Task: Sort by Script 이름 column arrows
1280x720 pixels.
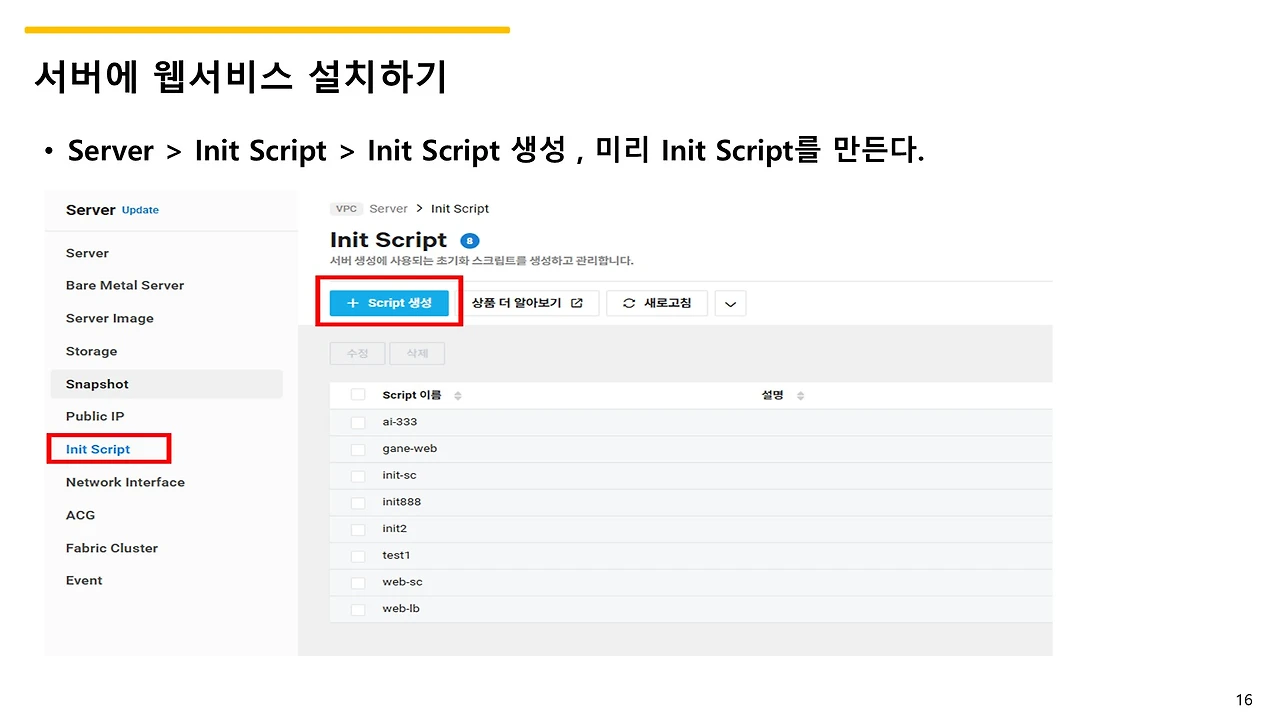Action: coord(458,396)
